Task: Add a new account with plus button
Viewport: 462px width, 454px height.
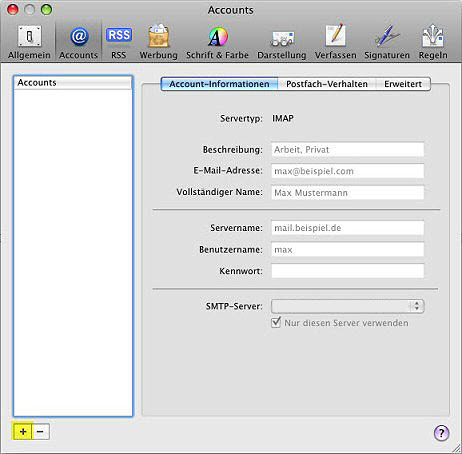Action: (23, 432)
